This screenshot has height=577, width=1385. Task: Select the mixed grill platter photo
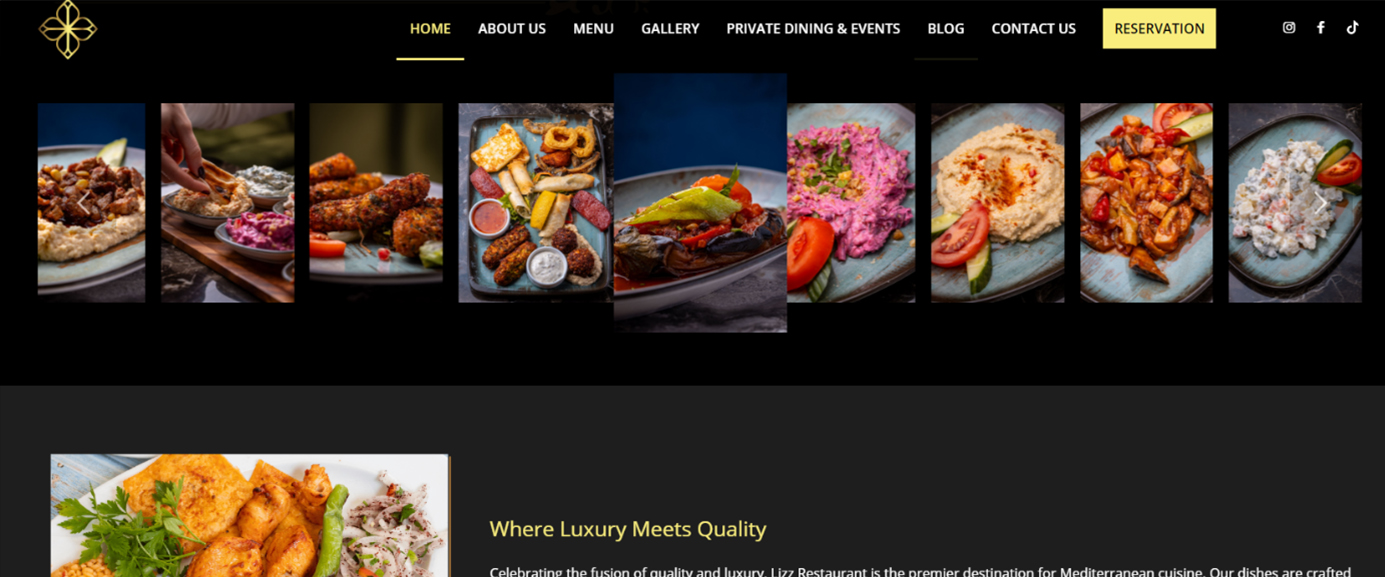pyautogui.click(x=536, y=203)
